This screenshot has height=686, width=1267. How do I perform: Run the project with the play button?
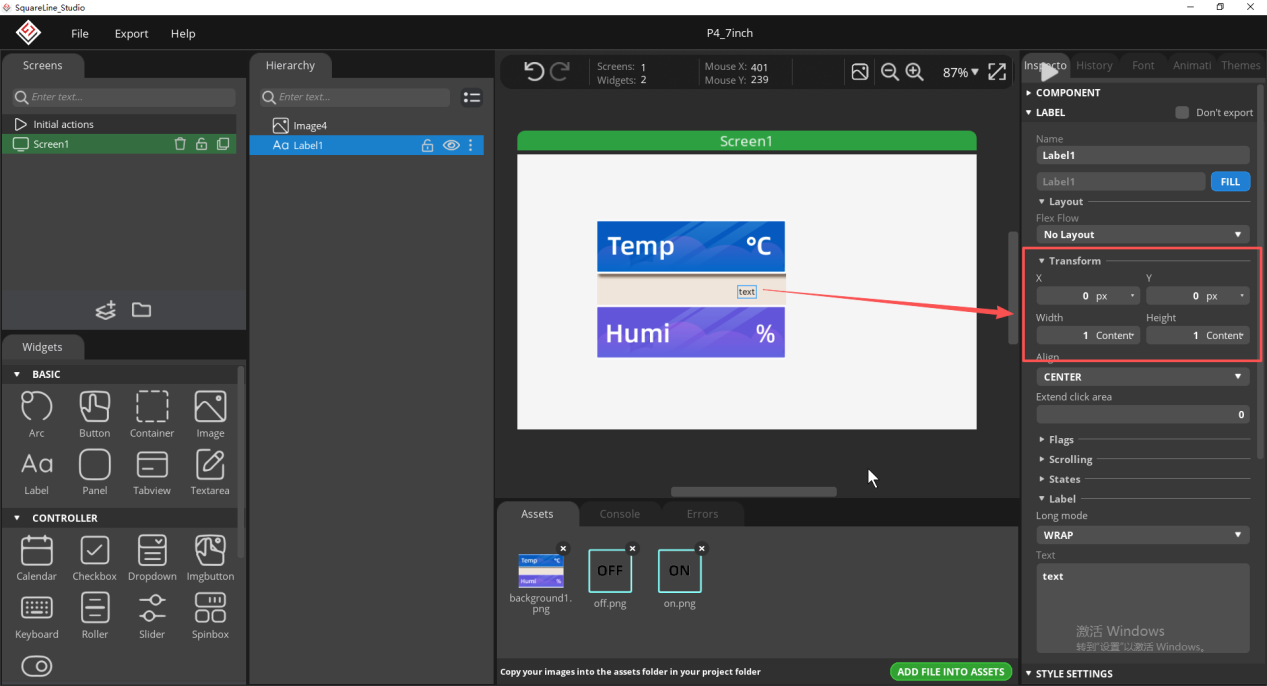(1048, 71)
